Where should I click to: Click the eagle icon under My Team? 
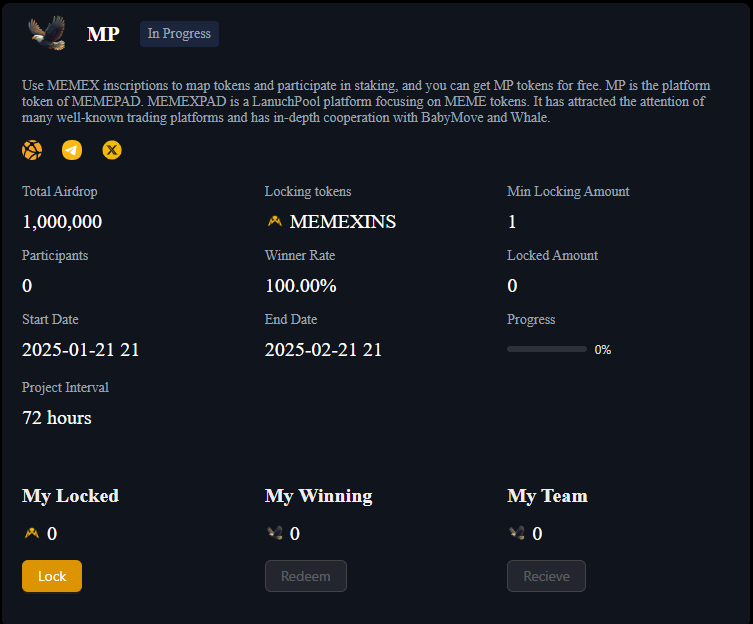pos(517,533)
